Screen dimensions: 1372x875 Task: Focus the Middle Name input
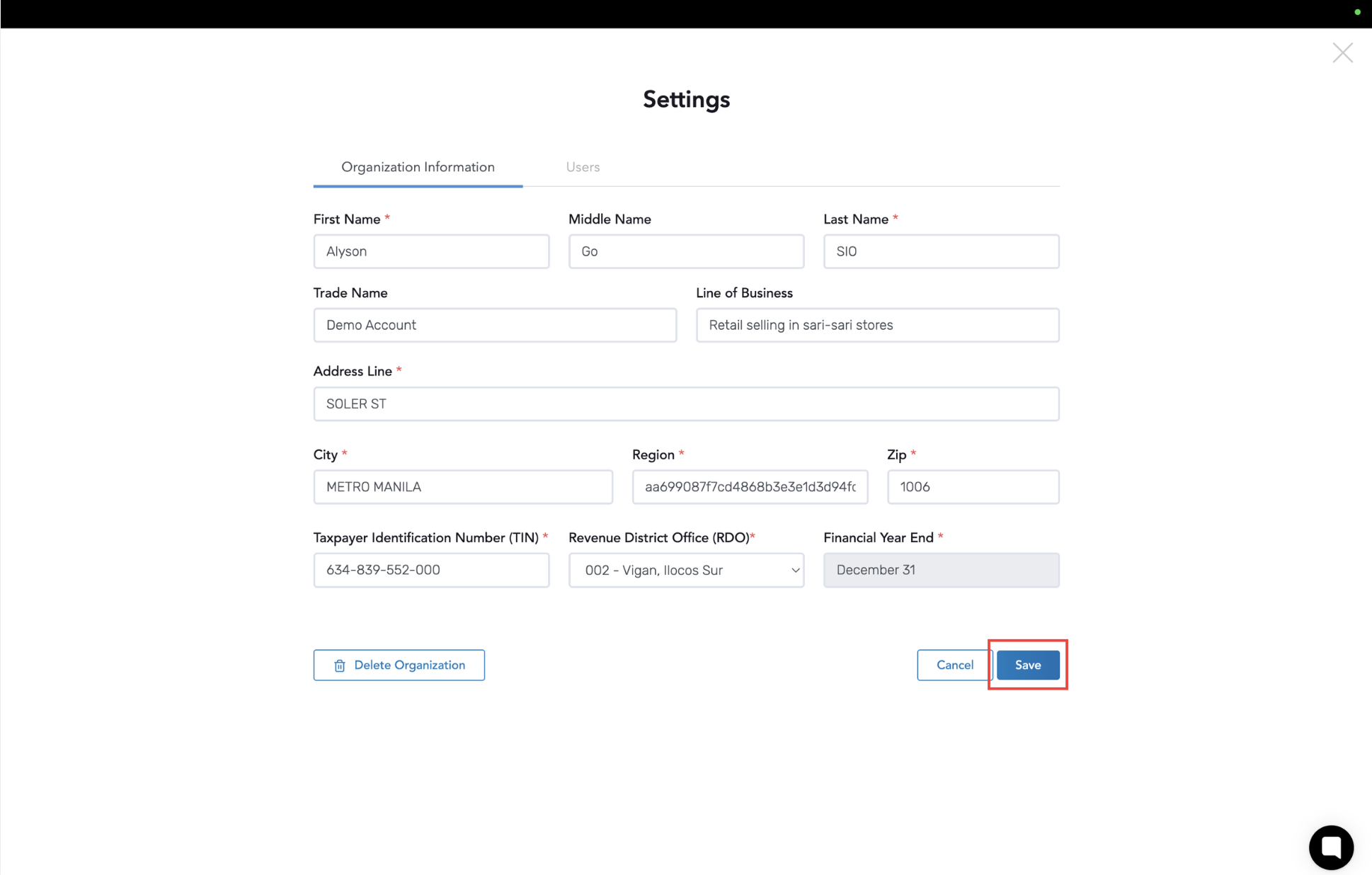pyautogui.click(x=685, y=252)
